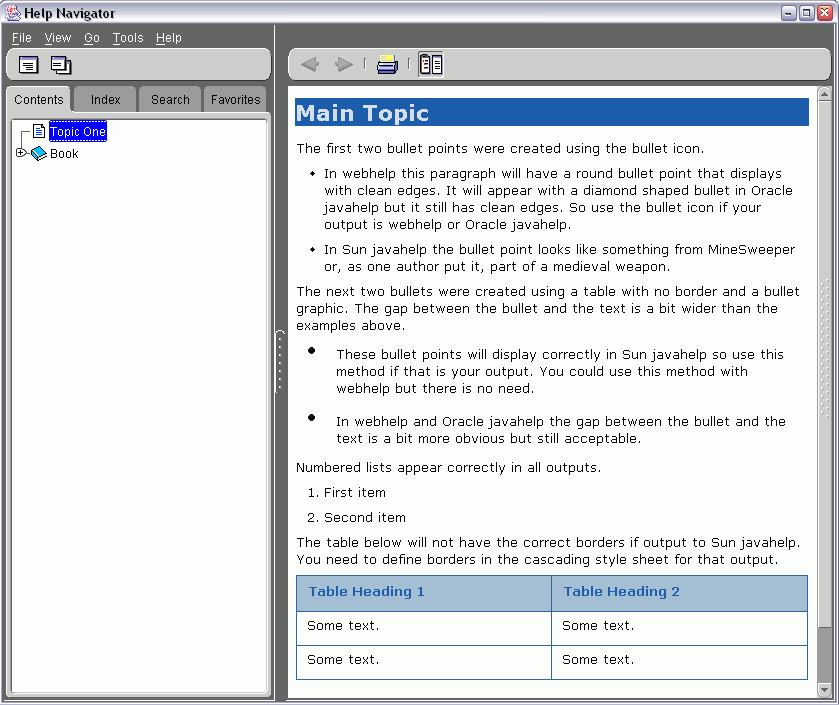Switch to the Search tab
This screenshot has width=839, height=705.
click(x=170, y=99)
